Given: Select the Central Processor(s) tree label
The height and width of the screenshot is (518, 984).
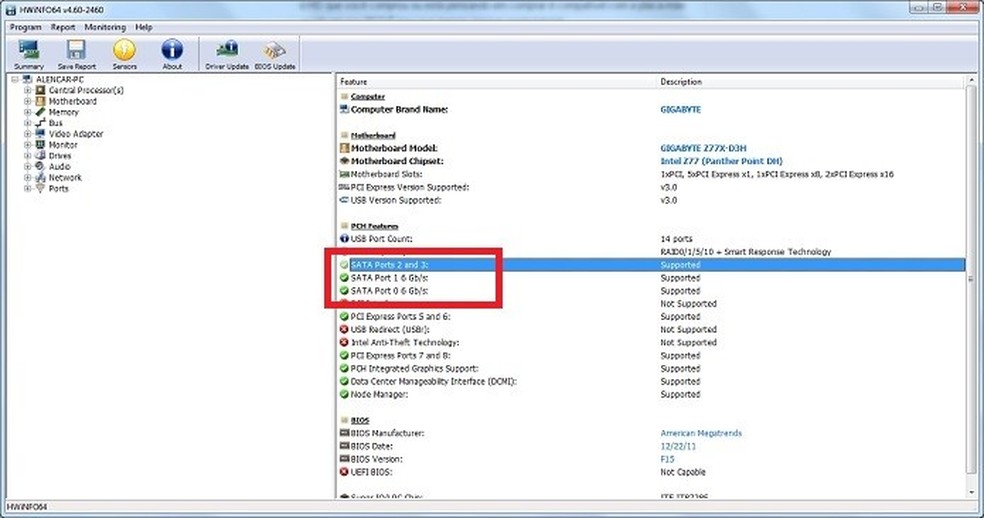Looking at the screenshot, I should pyautogui.click(x=86, y=90).
